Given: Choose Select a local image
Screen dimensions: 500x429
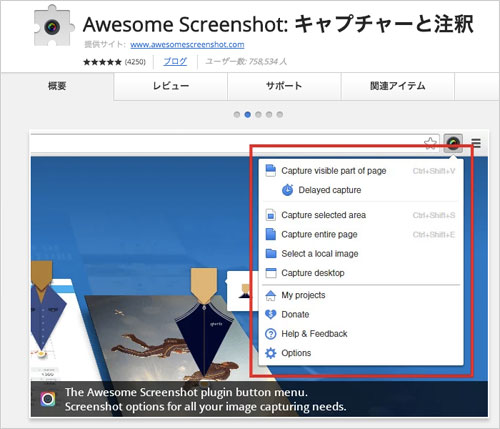Looking at the screenshot, I should (320, 254).
